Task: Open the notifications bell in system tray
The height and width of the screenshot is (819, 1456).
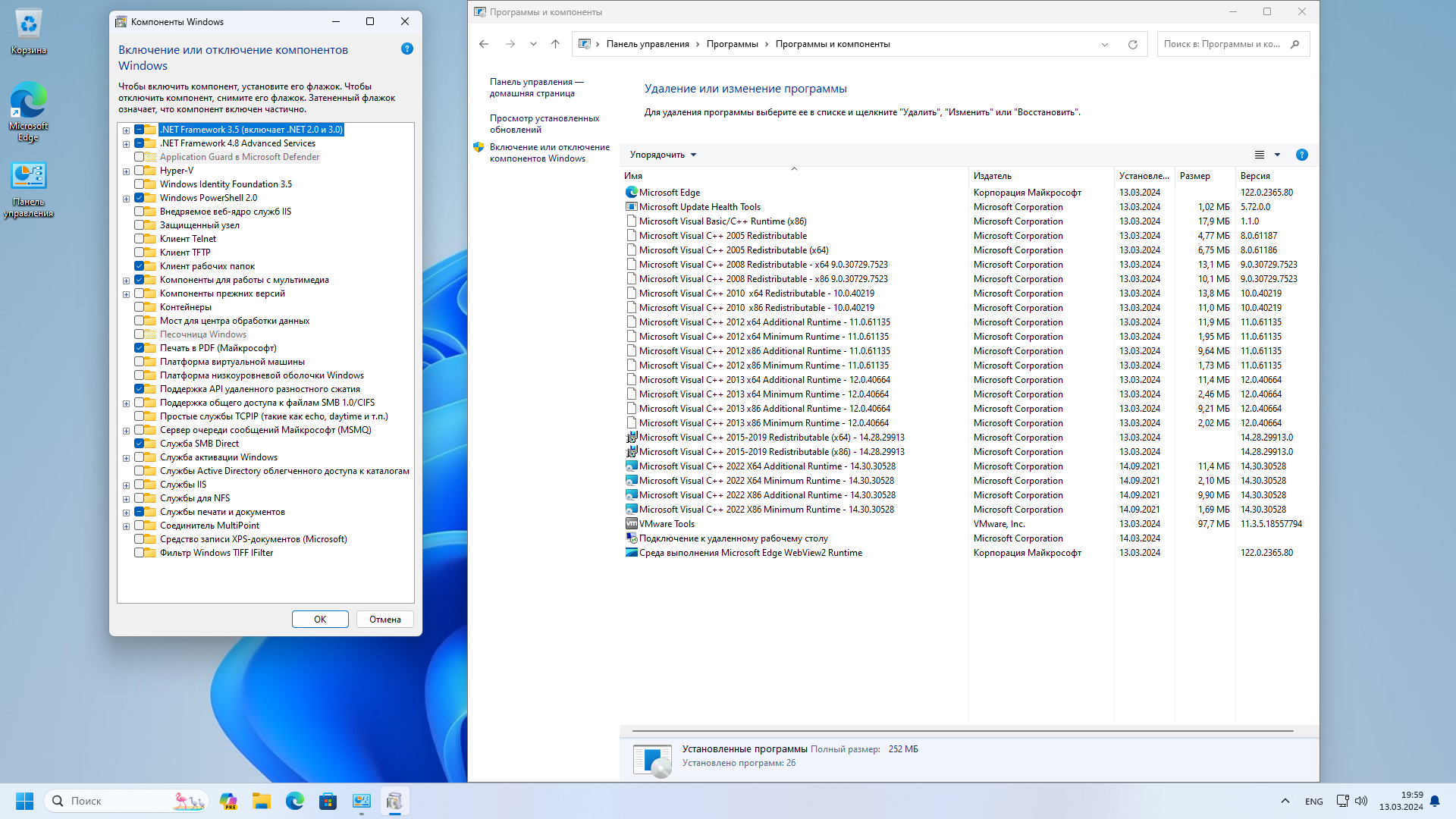Action: [x=1435, y=801]
